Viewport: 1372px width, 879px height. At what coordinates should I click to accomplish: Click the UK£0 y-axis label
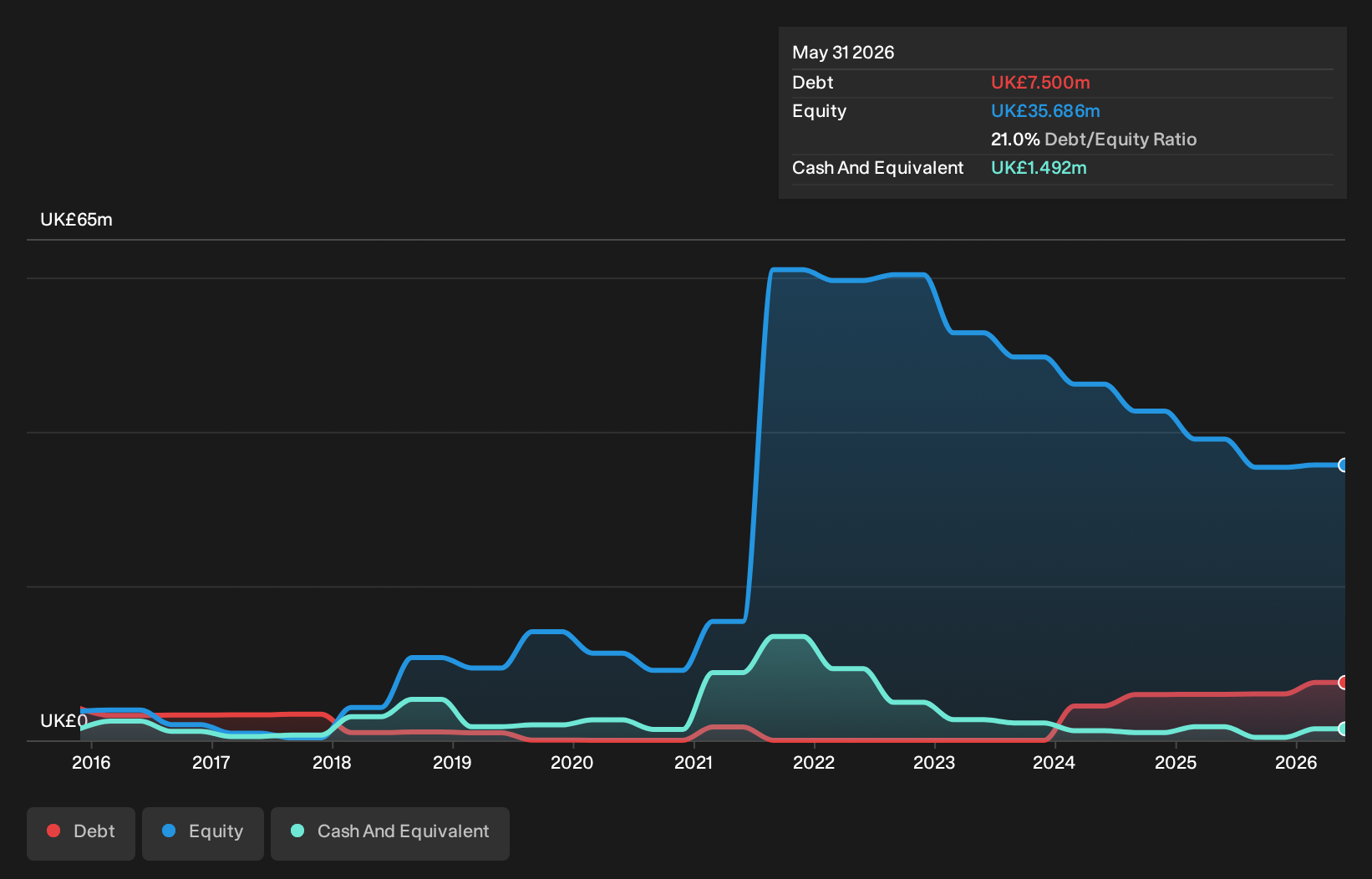64,721
